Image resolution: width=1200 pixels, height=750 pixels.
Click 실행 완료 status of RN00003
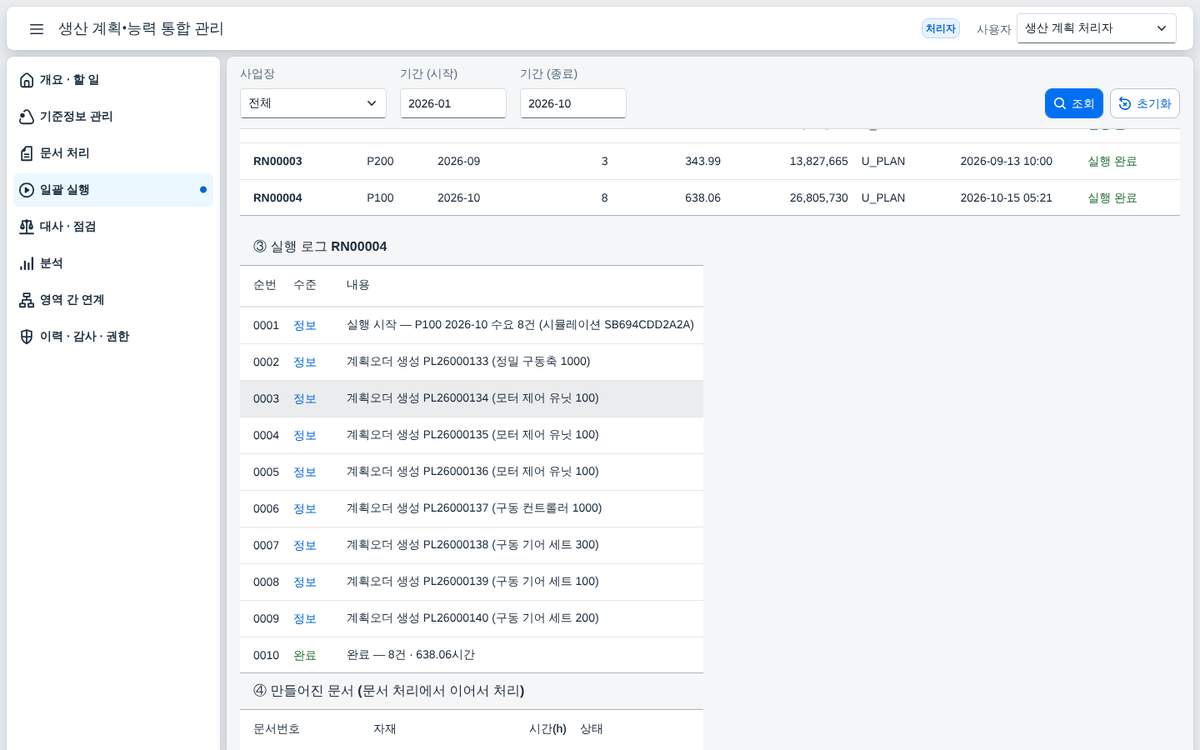pyautogui.click(x=1112, y=161)
